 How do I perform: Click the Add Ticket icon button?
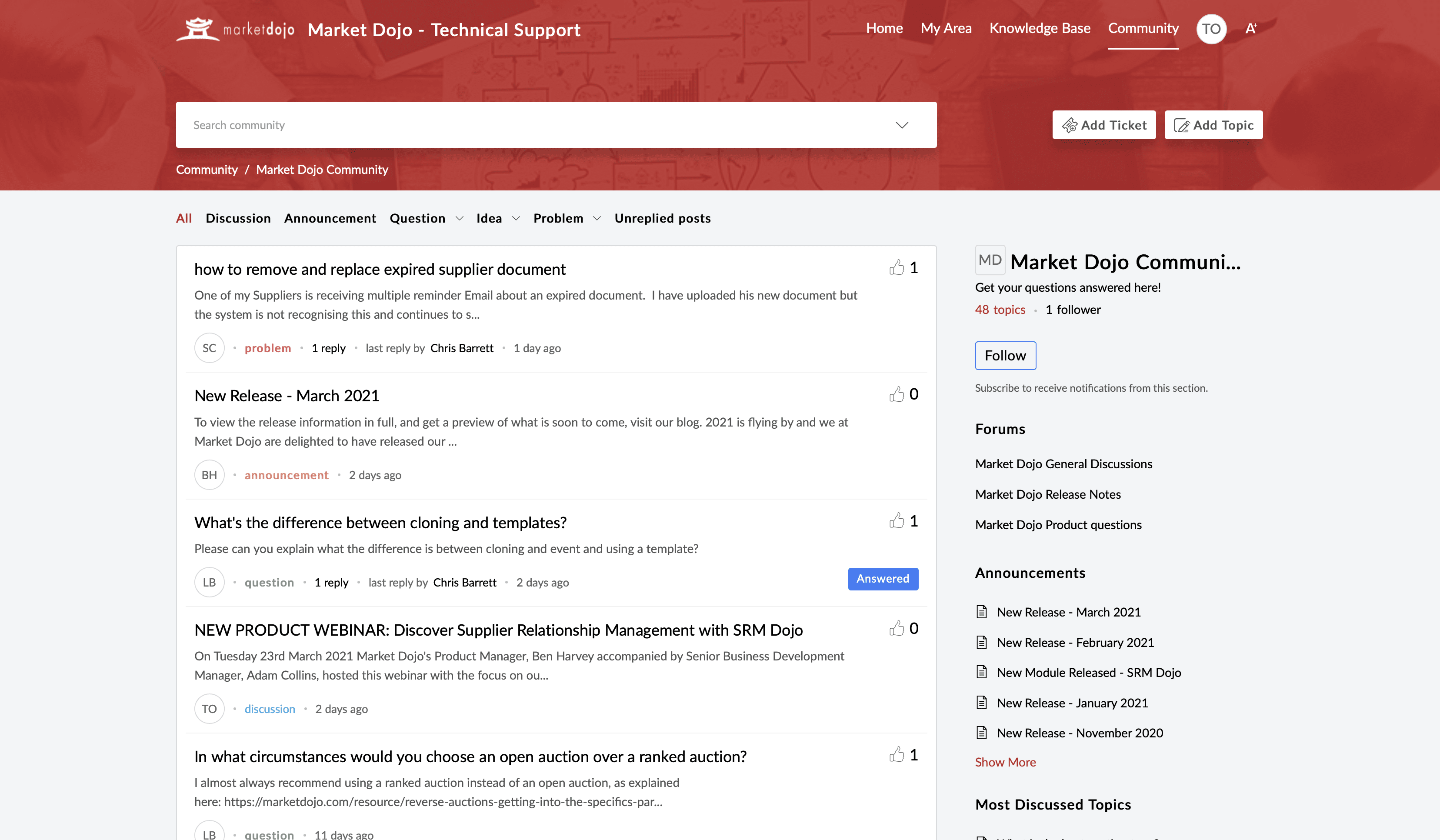pyautogui.click(x=1071, y=125)
